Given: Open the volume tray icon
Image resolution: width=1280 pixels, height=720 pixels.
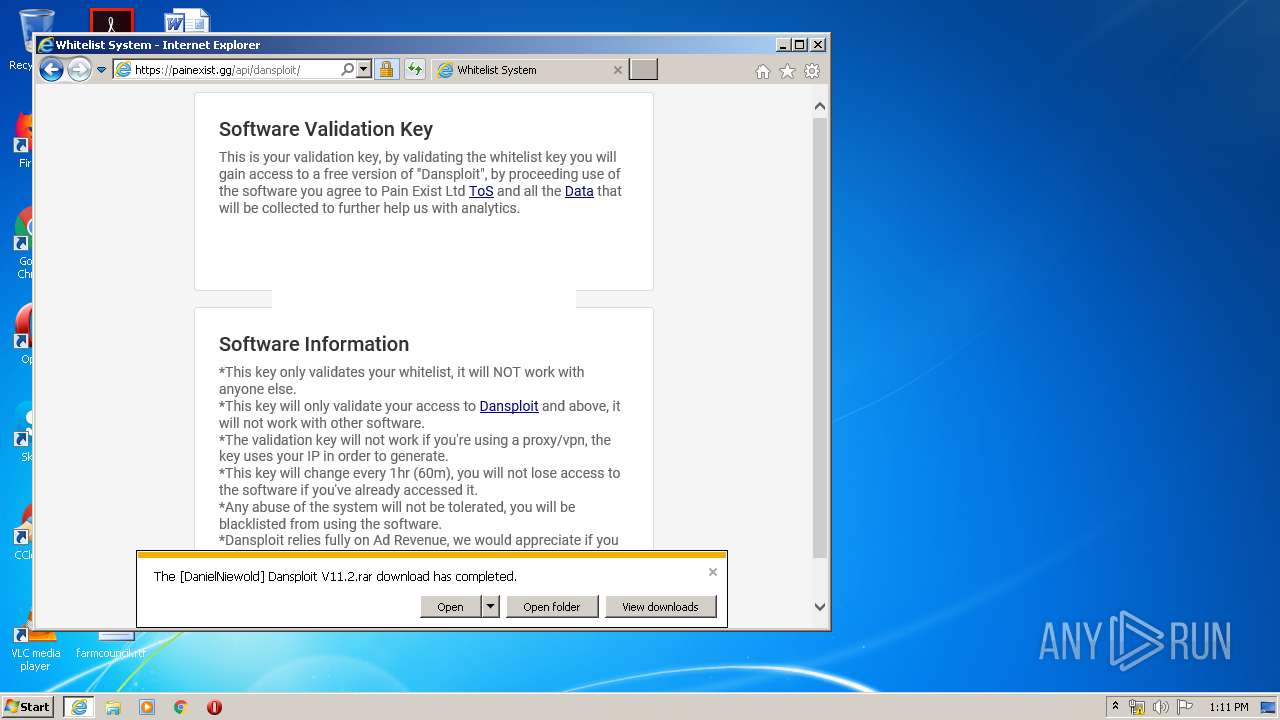Looking at the screenshot, I should click(1161, 707).
